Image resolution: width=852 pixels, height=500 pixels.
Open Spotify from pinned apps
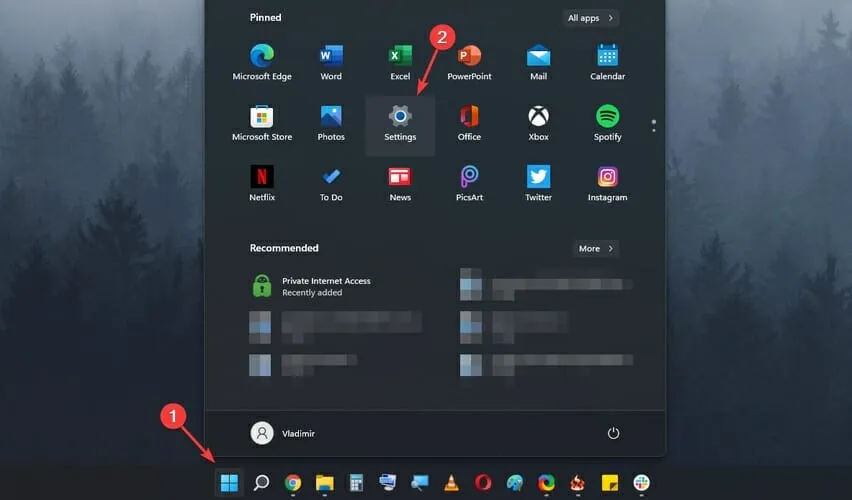click(x=608, y=123)
